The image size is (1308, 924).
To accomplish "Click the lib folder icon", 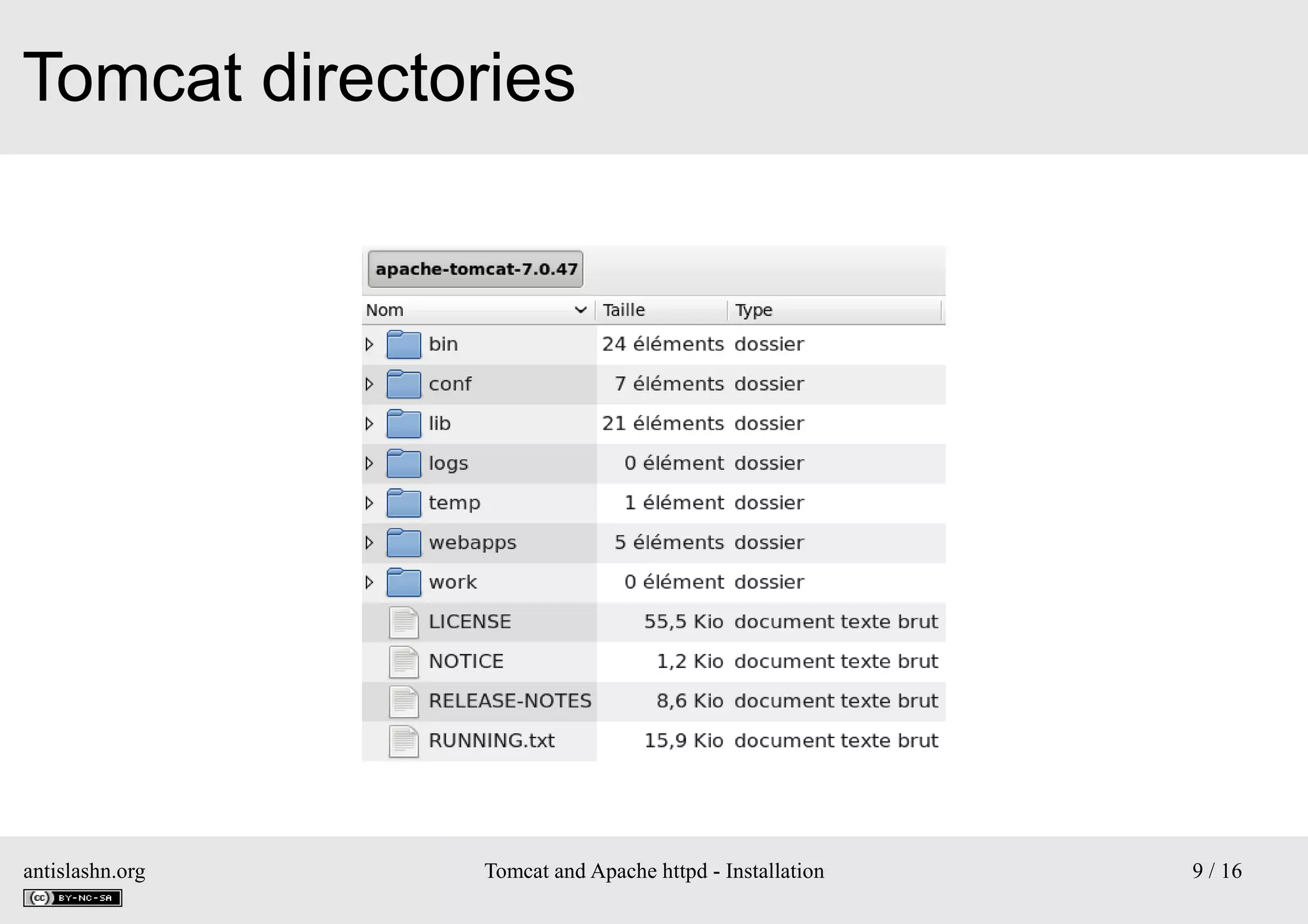I will [404, 424].
